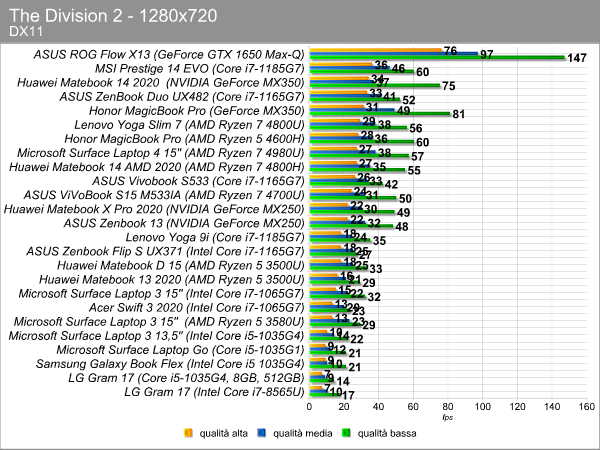Select the MSI Prestige 14 EVO row label
Screen dimensions: 600x450
coord(199,69)
